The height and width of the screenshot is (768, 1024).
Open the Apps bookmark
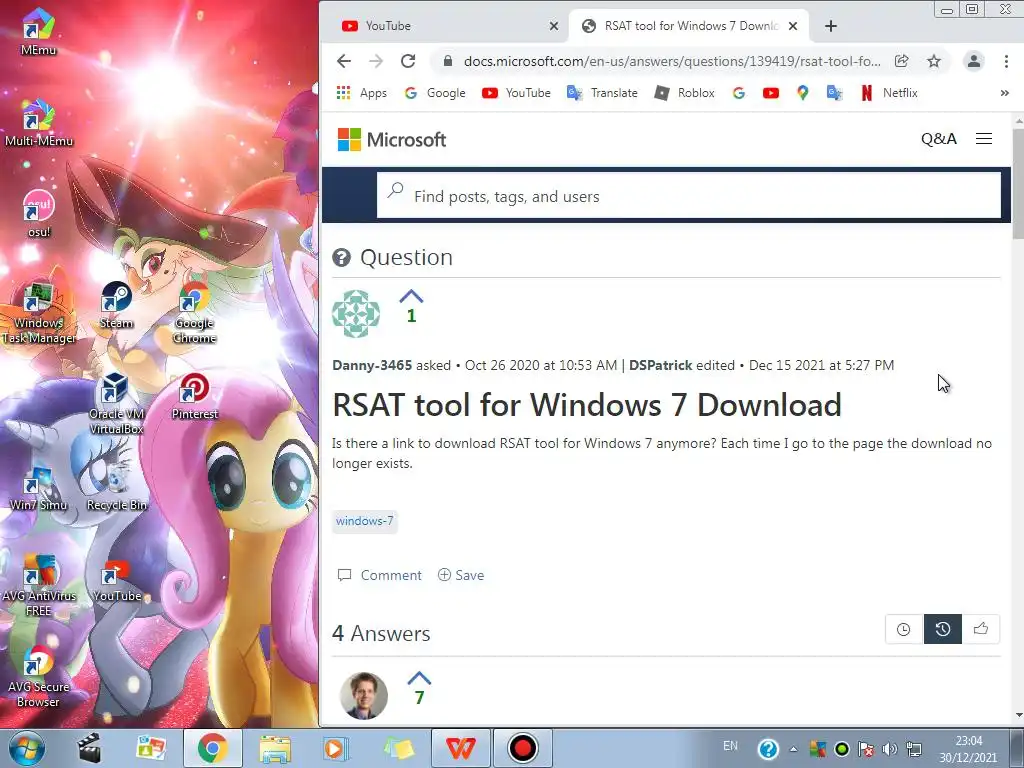(362, 93)
